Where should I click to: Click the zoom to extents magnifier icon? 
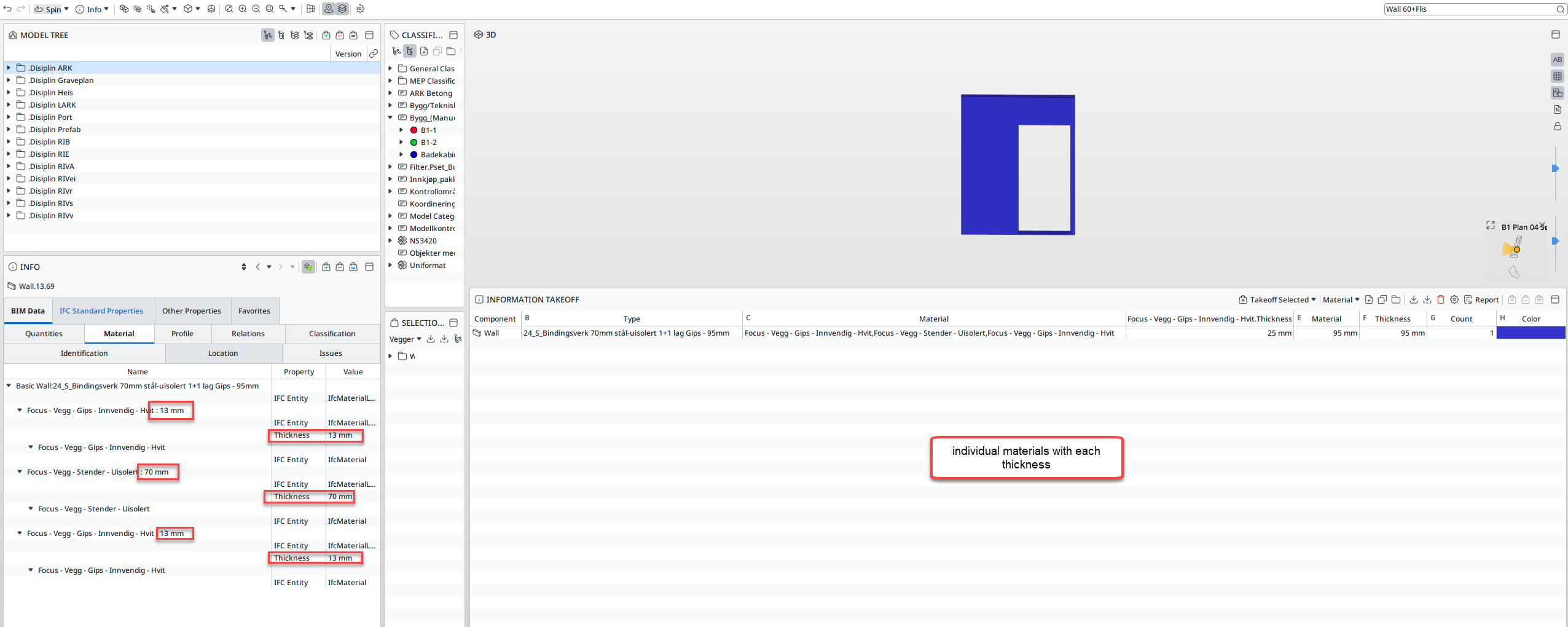270,9
